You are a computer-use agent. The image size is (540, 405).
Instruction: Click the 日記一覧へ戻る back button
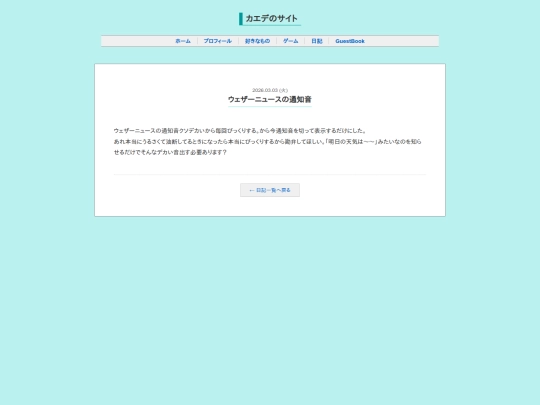point(270,190)
